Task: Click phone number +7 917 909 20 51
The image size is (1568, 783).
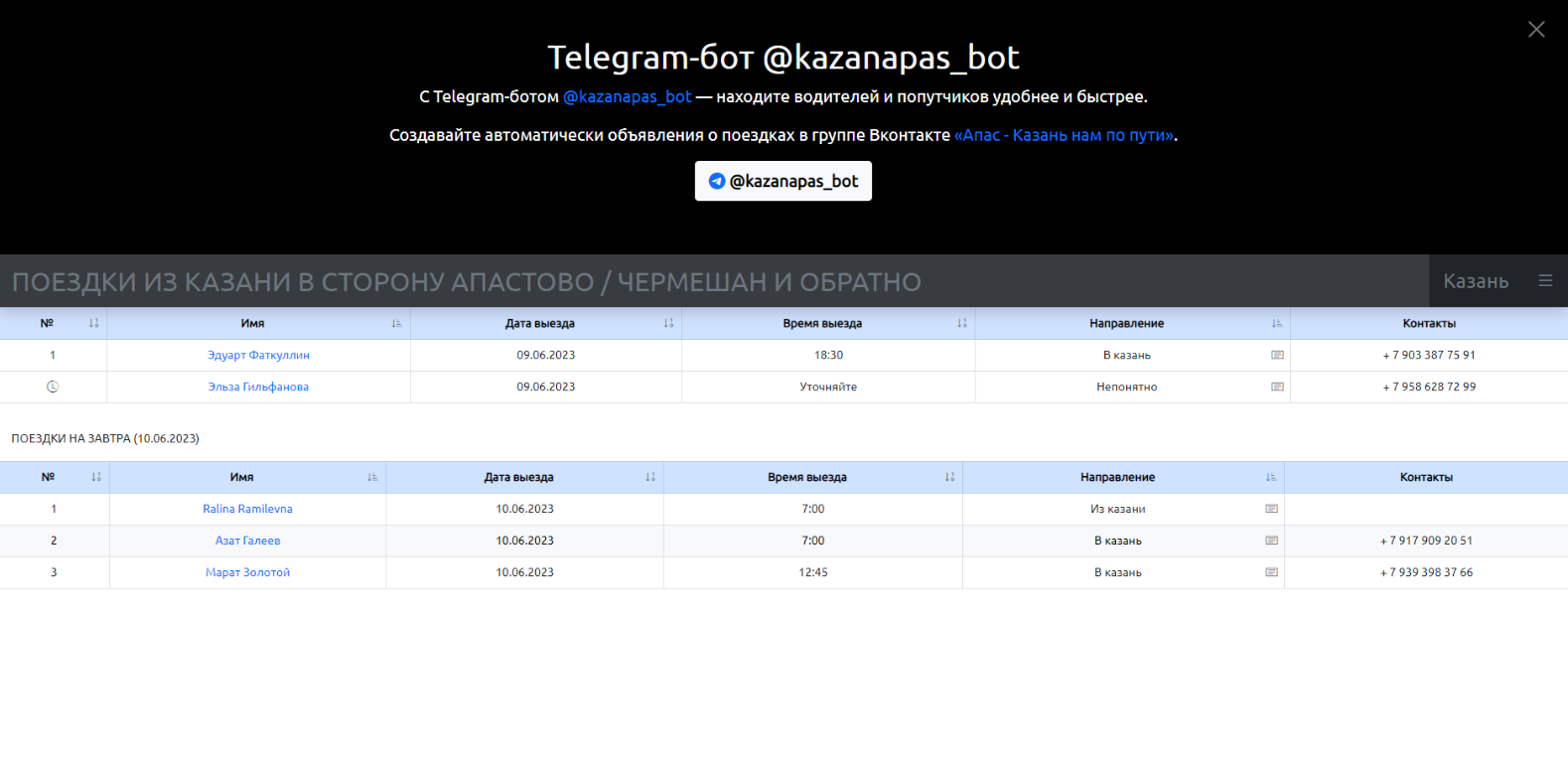Action: (1426, 541)
